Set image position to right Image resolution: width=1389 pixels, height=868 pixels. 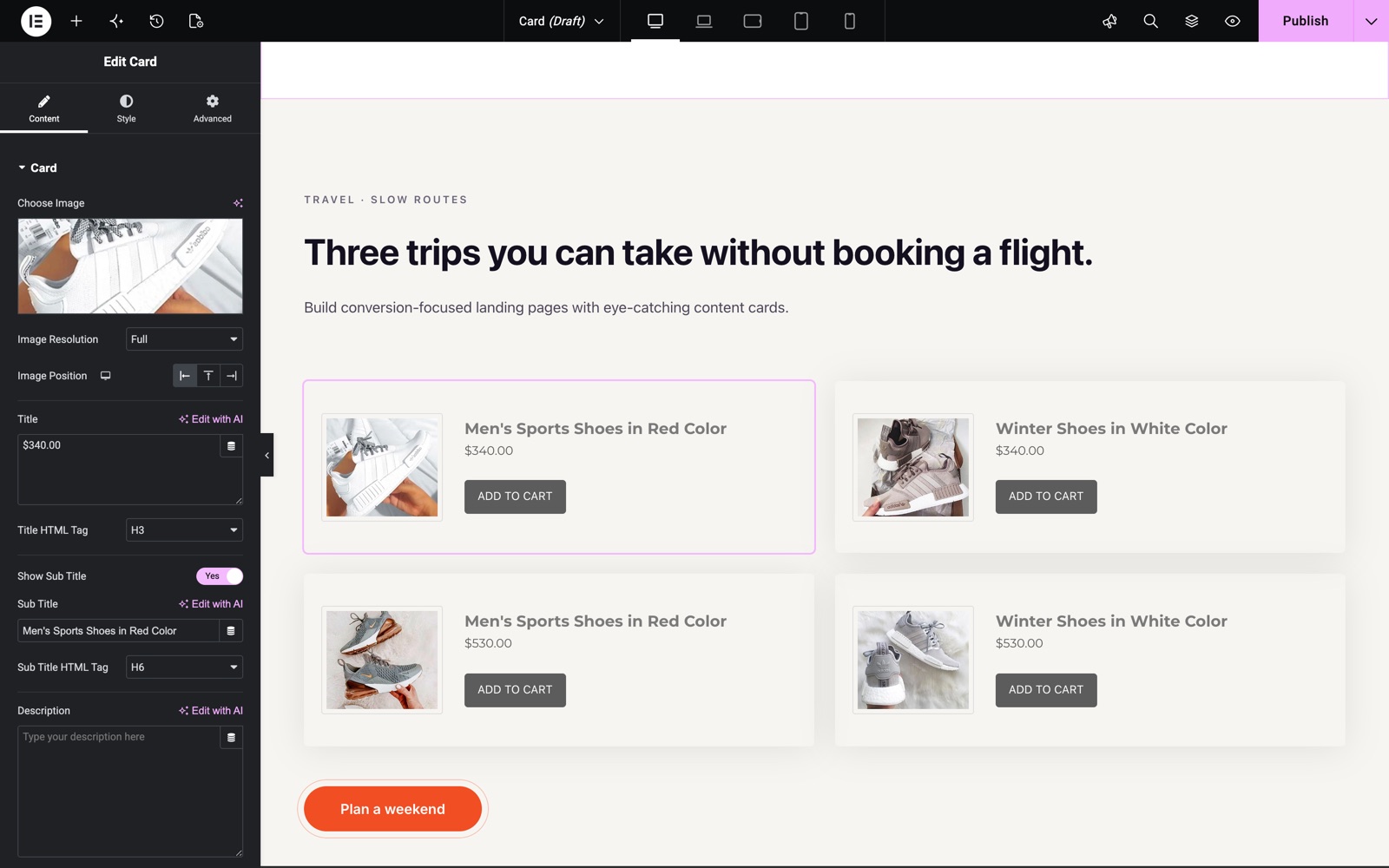click(x=232, y=376)
